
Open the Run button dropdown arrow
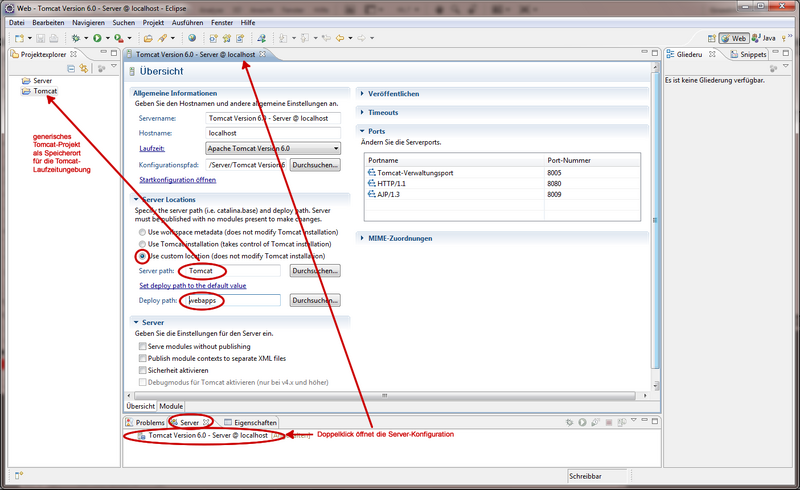point(107,38)
